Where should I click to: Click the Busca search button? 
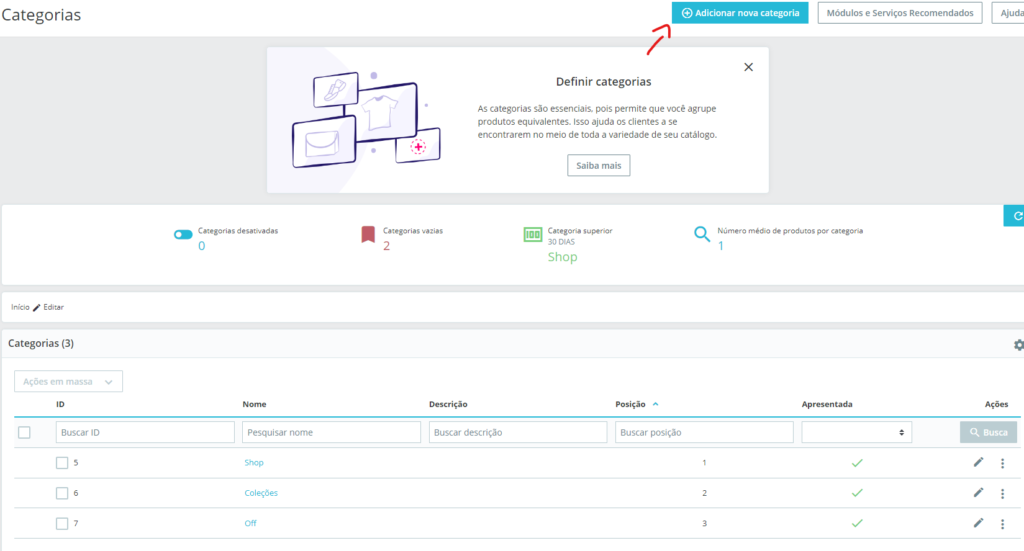coord(988,432)
